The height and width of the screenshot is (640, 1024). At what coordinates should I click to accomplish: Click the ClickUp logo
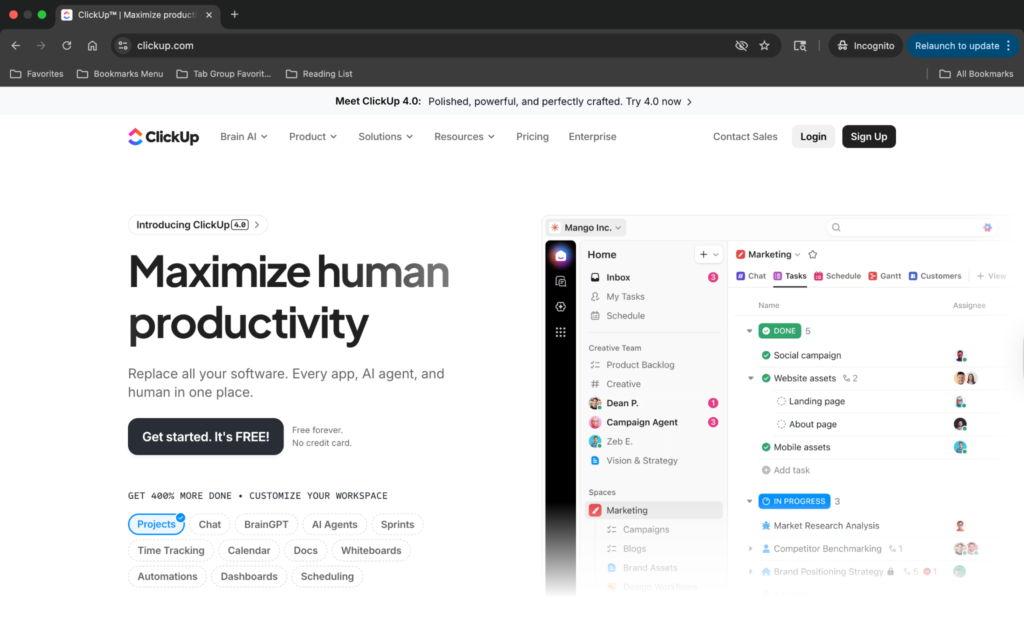tap(163, 136)
